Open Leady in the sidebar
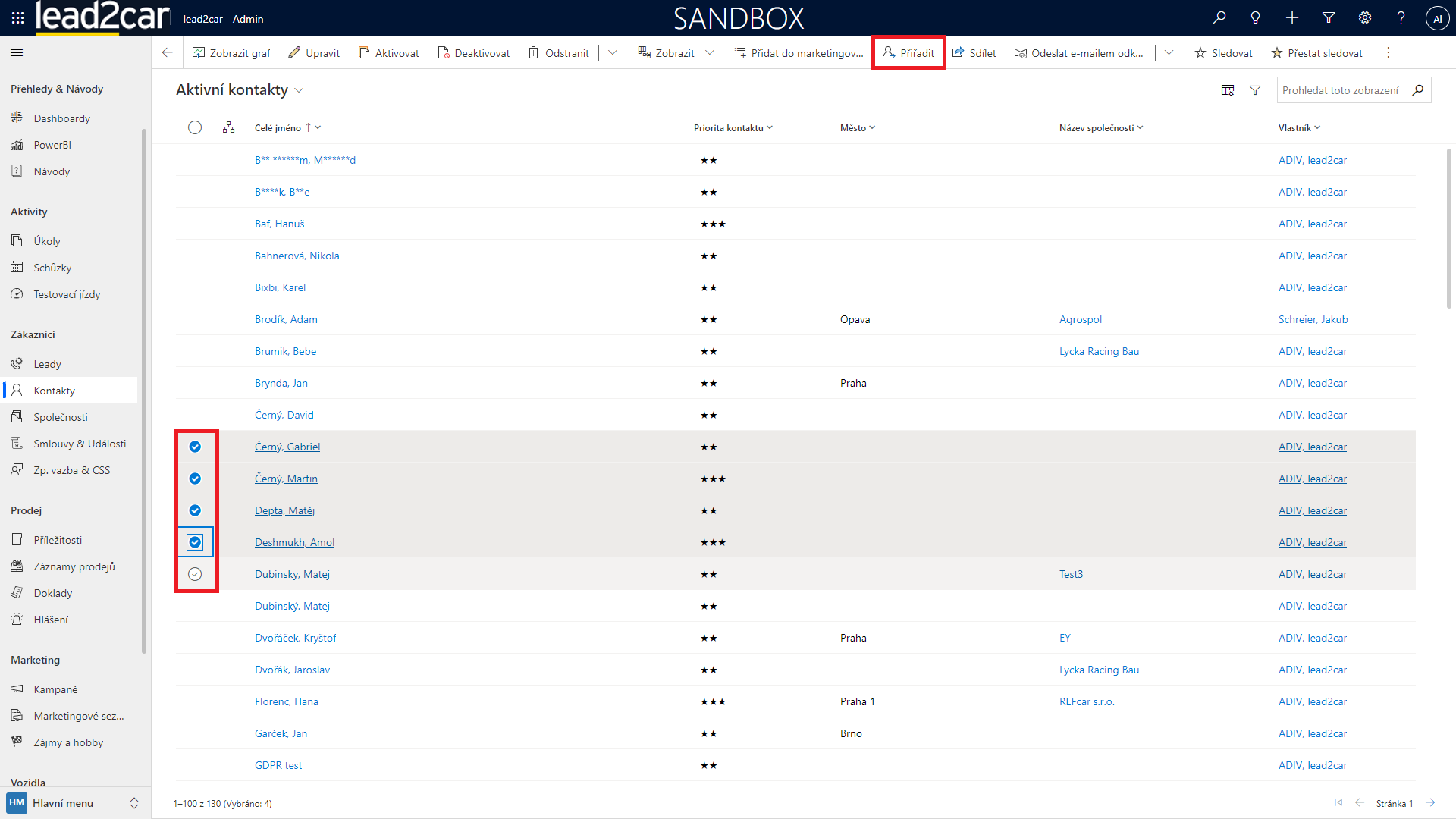 [47, 364]
